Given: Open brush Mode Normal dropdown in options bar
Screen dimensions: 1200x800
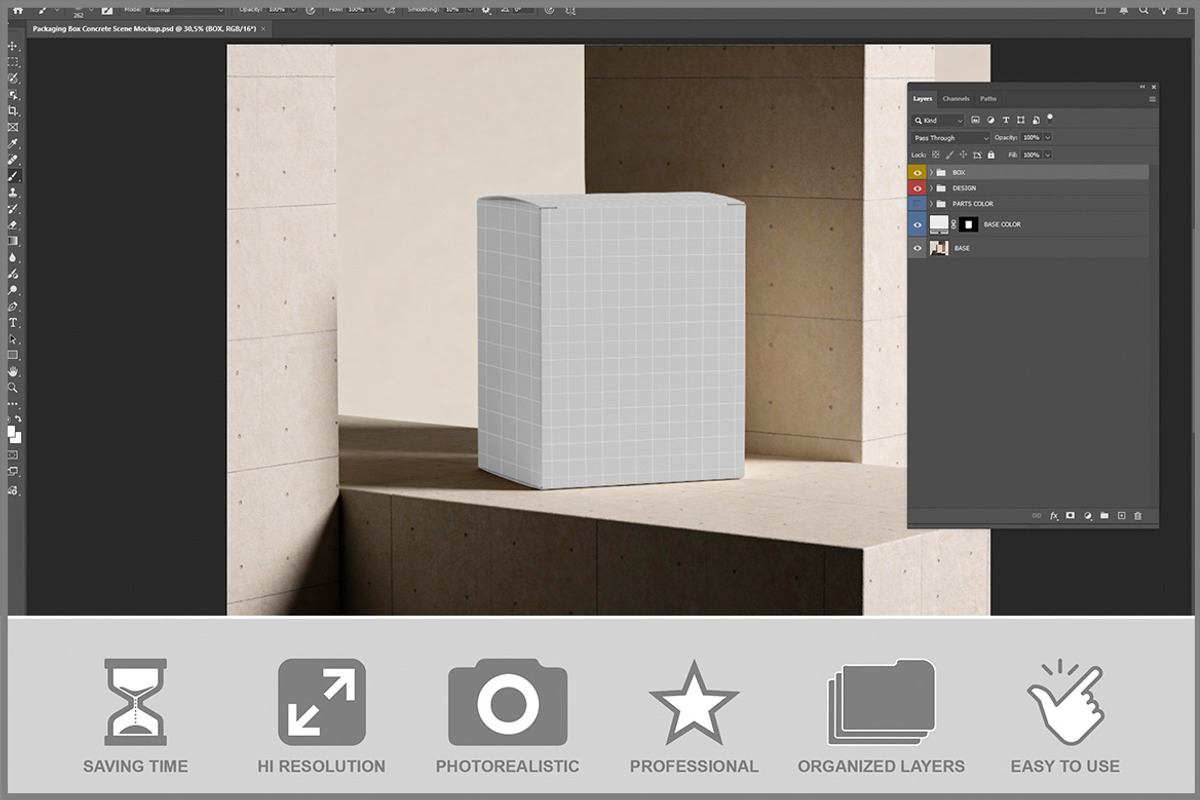Looking at the screenshot, I should pyautogui.click(x=185, y=10).
